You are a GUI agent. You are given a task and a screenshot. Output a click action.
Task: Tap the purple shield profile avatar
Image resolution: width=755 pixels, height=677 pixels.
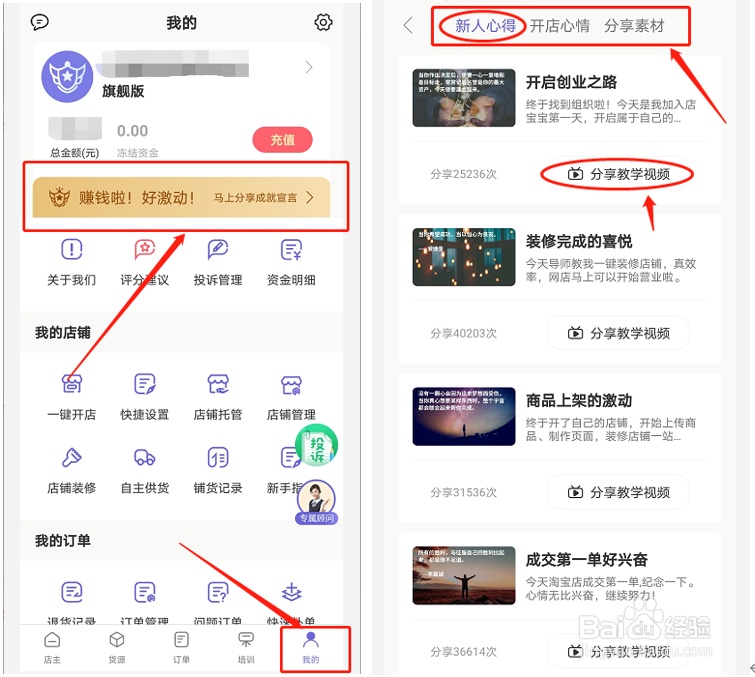(67, 77)
